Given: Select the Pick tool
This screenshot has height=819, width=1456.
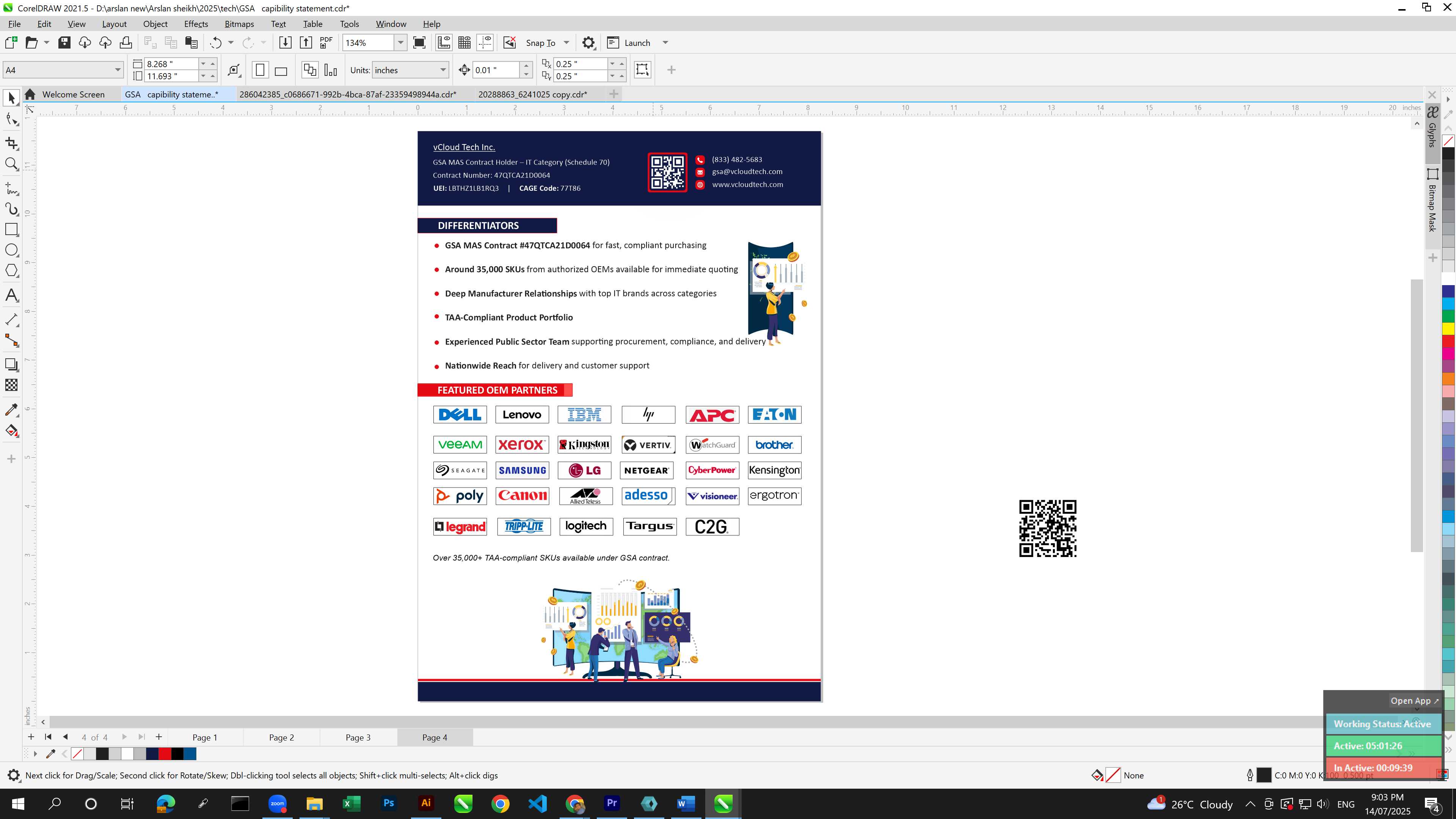Looking at the screenshot, I should (11, 98).
